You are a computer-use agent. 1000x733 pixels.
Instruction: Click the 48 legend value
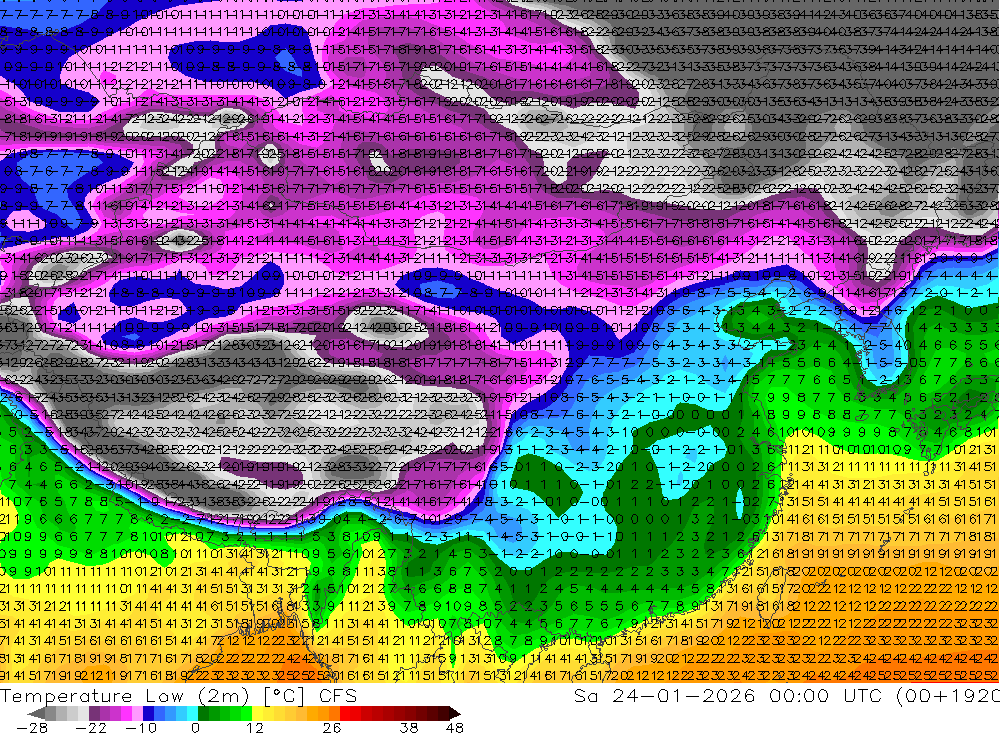click(x=455, y=728)
